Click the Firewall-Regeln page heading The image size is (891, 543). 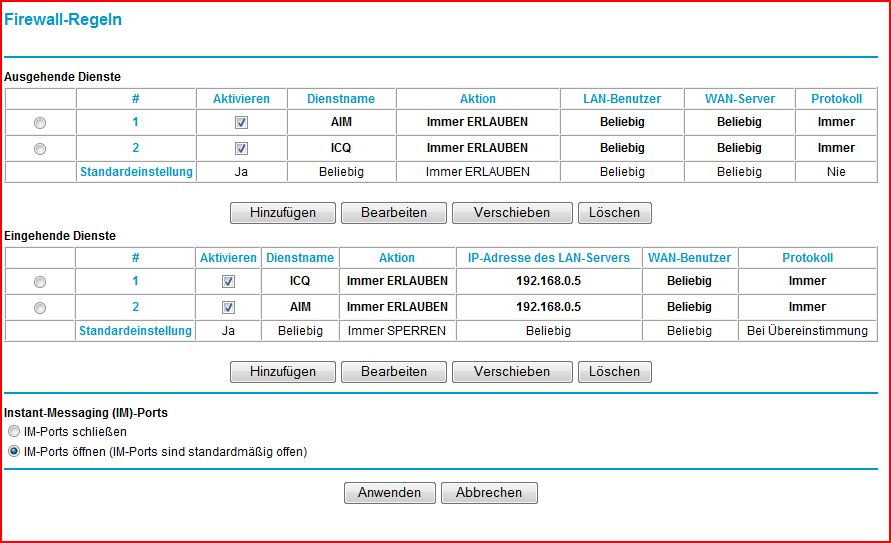point(63,20)
